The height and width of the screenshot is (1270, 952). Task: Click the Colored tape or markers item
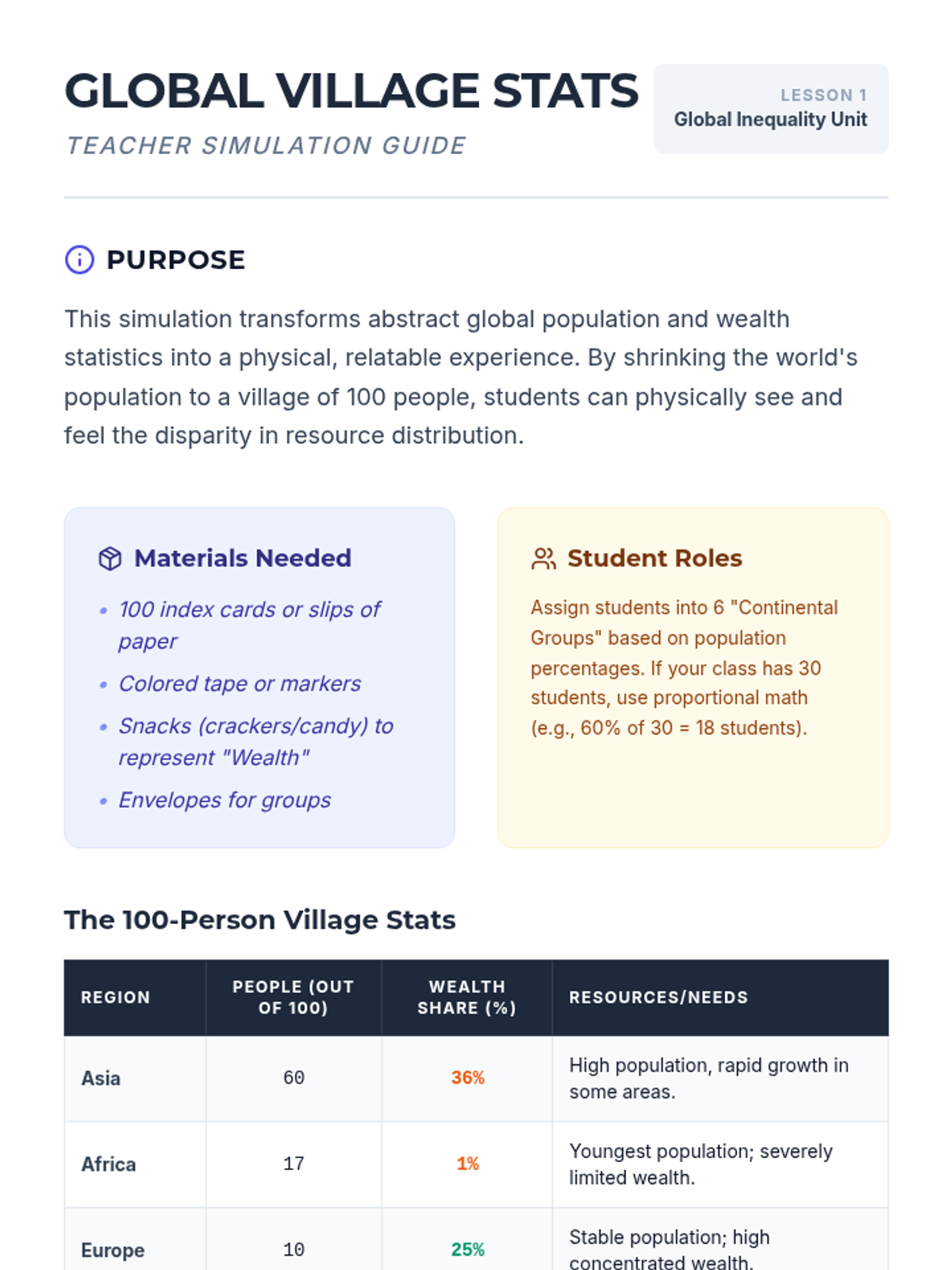pos(240,683)
